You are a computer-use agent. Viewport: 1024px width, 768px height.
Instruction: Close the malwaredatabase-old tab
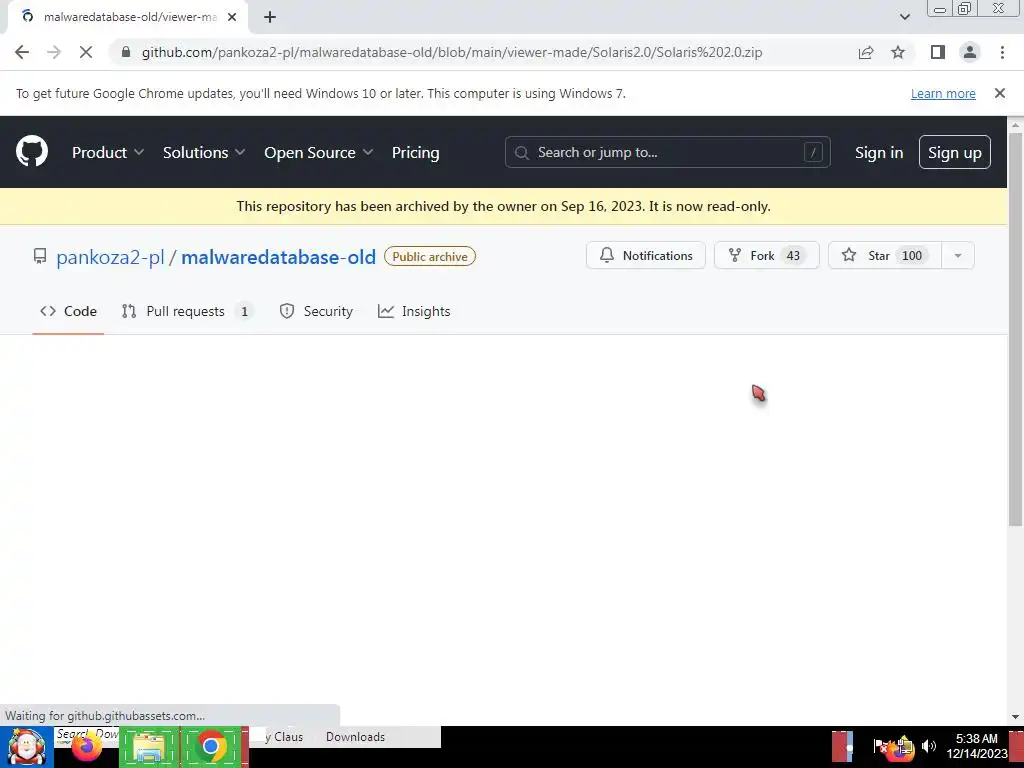(x=232, y=17)
